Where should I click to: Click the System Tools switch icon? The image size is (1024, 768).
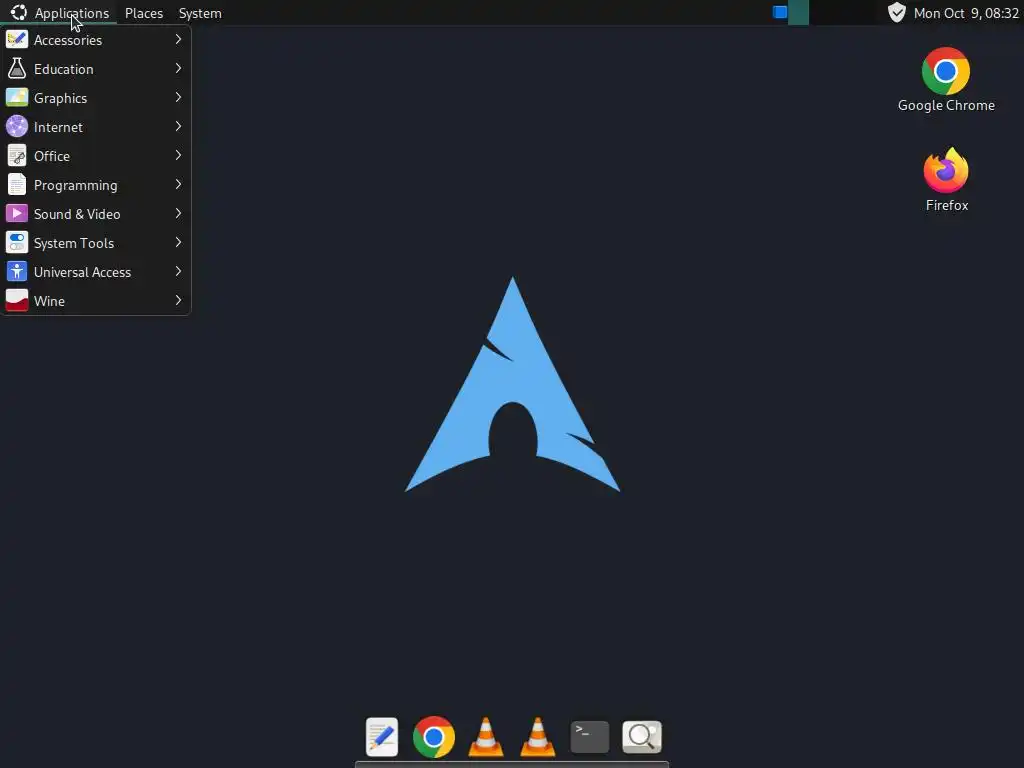[17, 243]
